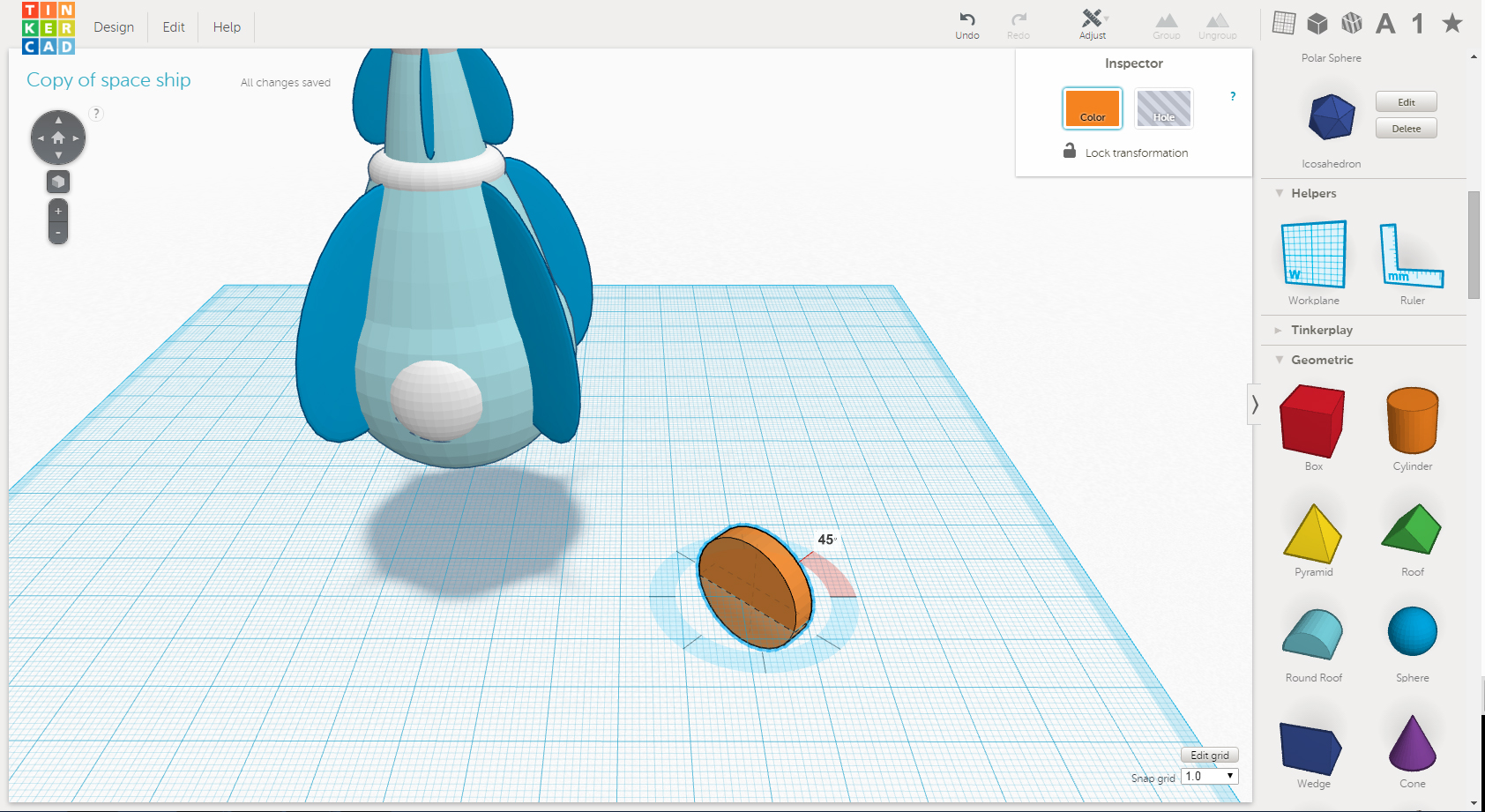This screenshot has height=812, width=1485.
Task: Pick the Round Roof shape
Action: pyautogui.click(x=1313, y=635)
